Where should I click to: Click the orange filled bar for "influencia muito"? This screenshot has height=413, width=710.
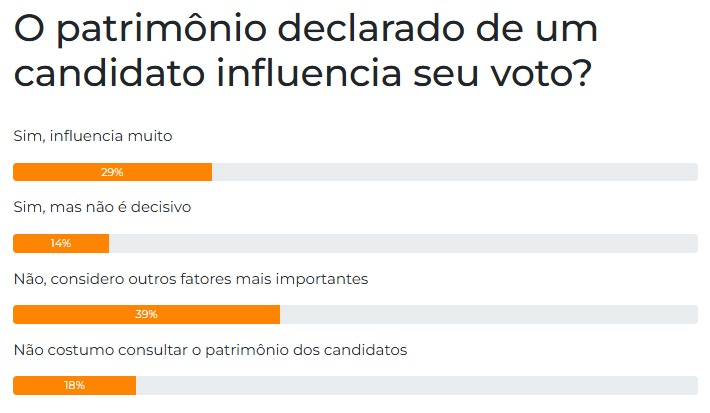112,172
